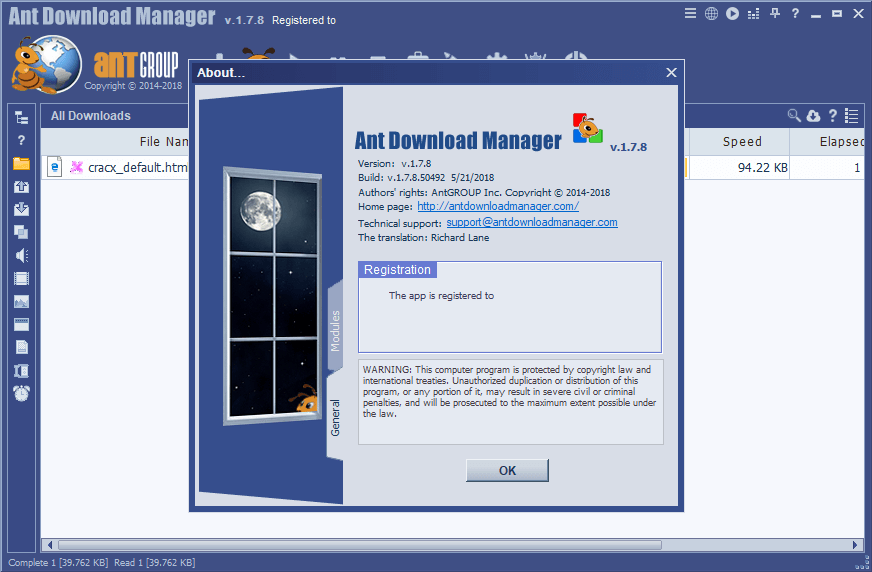This screenshot has width=872, height=572.
Task: Click the antGROUP globe logo
Action: (47, 64)
